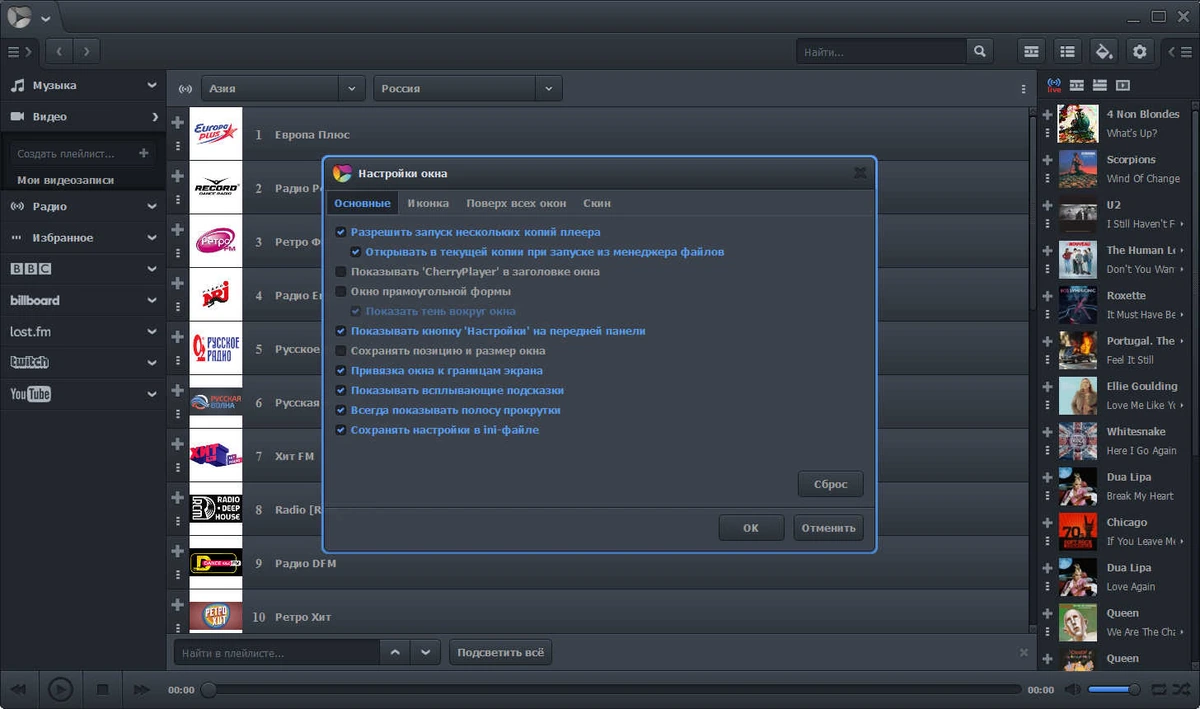
Task: Close the playlist search bar
Action: pos(1023,652)
